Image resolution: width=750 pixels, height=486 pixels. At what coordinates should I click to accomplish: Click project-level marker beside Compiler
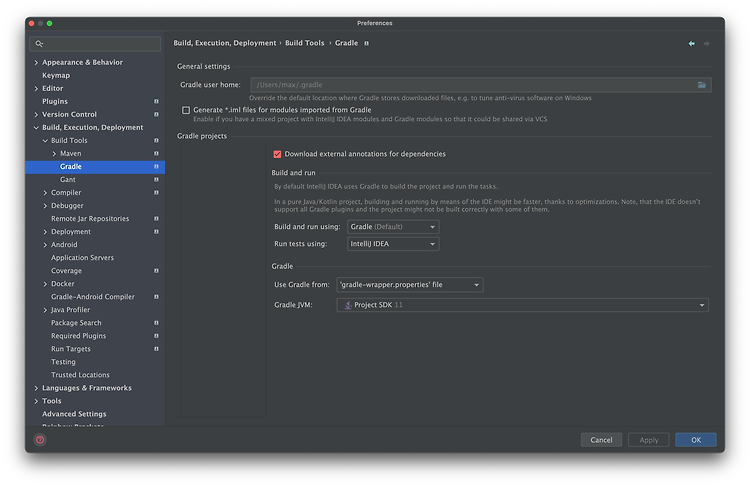click(156, 192)
